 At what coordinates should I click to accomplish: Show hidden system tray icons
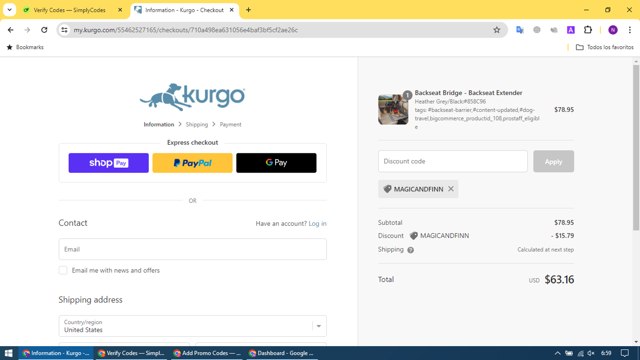tap(557, 353)
